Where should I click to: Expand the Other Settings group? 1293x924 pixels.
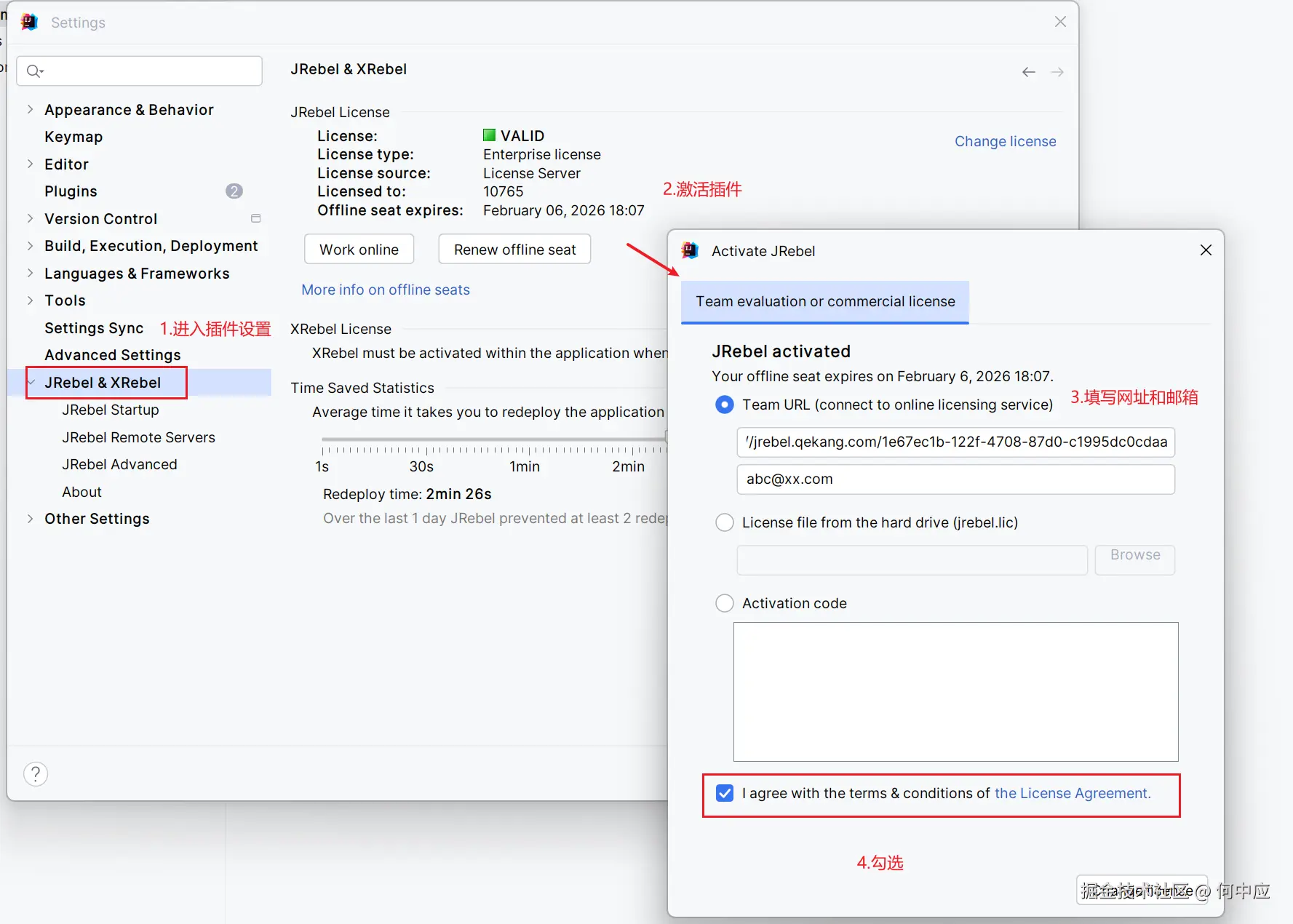click(x=30, y=519)
